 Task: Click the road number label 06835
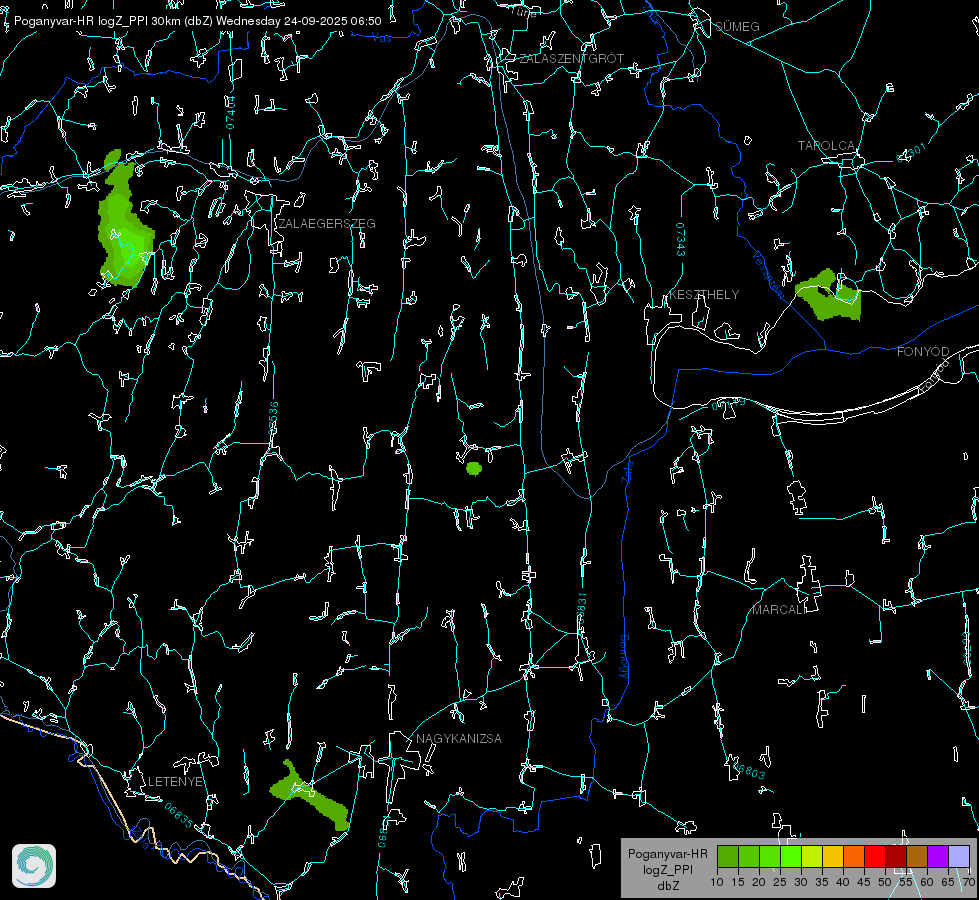pyautogui.click(x=179, y=816)
